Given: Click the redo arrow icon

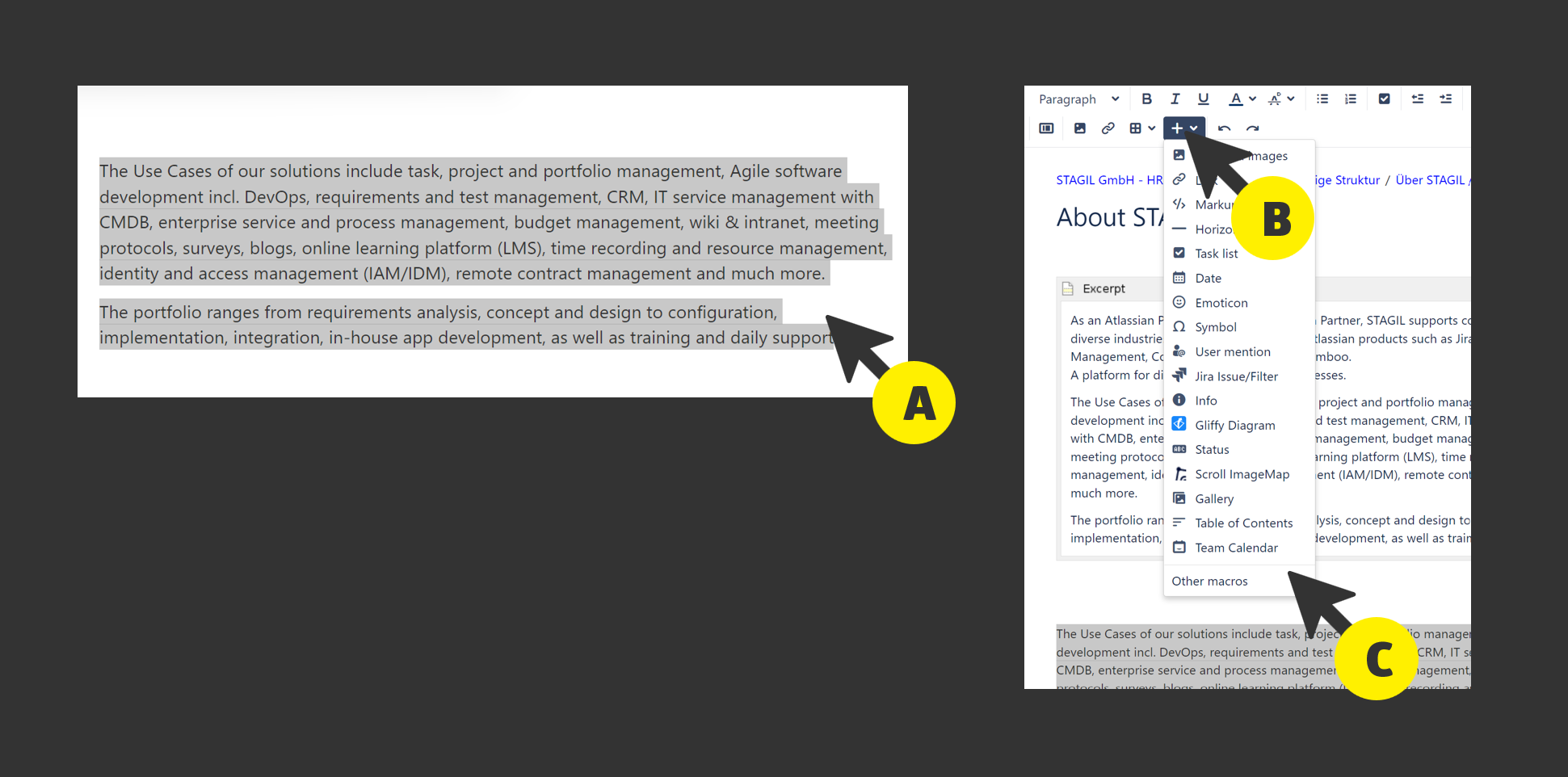Looking at the screenshot, I should pyautogui.click(x=1253, y=128).
